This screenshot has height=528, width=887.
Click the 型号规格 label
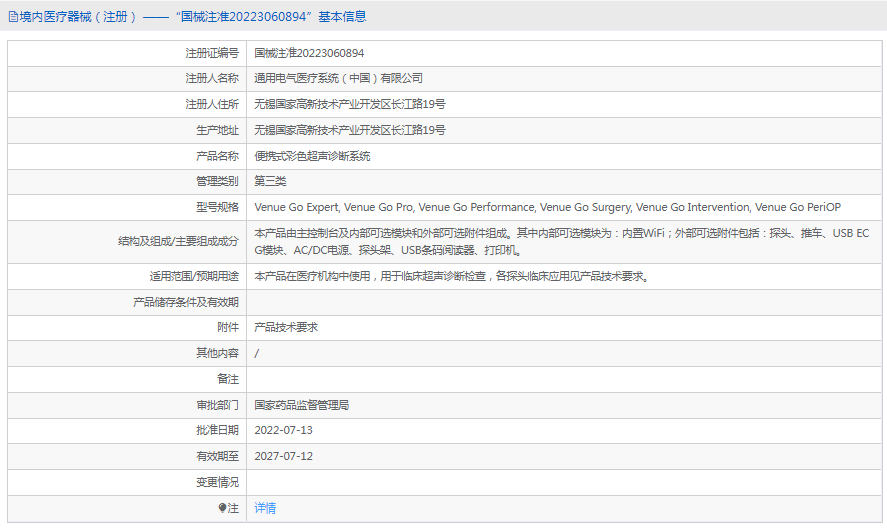click(x=217, y=207)
